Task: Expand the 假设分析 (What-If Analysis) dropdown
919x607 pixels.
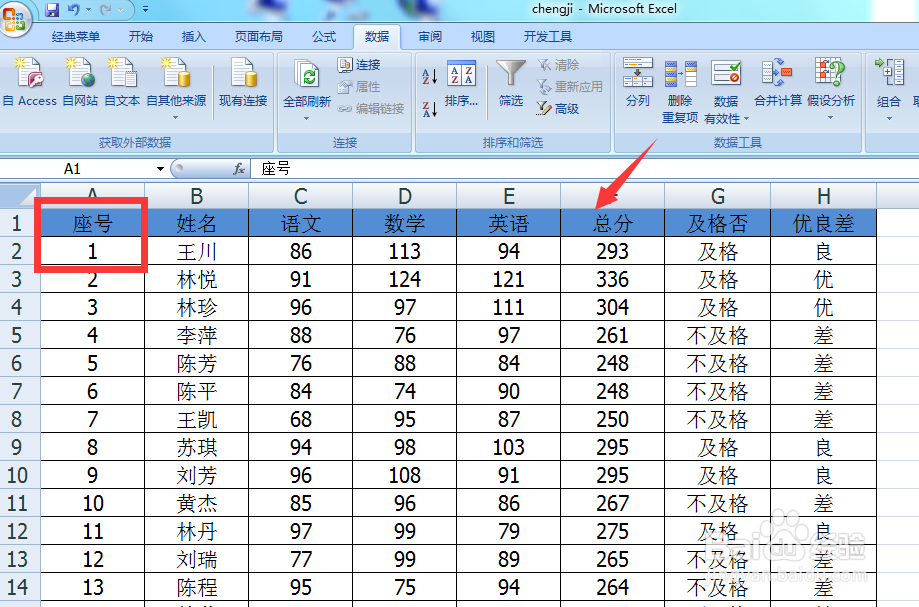Action: 829,117
